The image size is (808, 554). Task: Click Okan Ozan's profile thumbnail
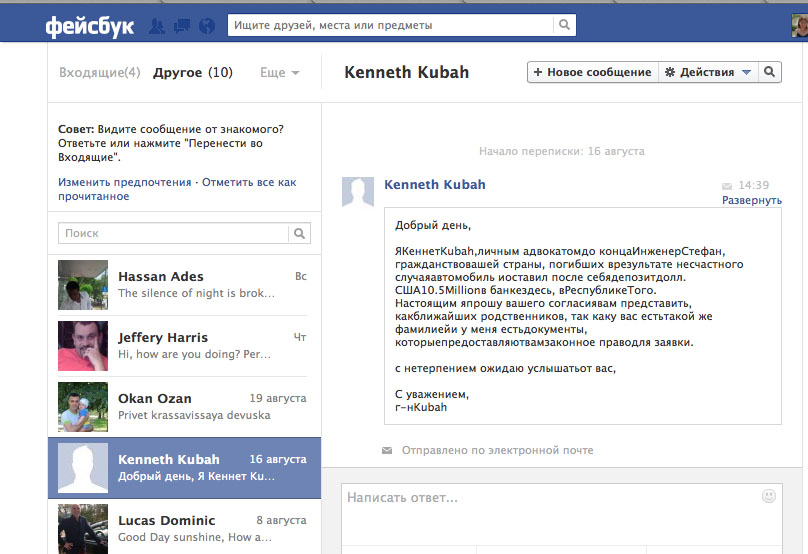tap(83, 406)
